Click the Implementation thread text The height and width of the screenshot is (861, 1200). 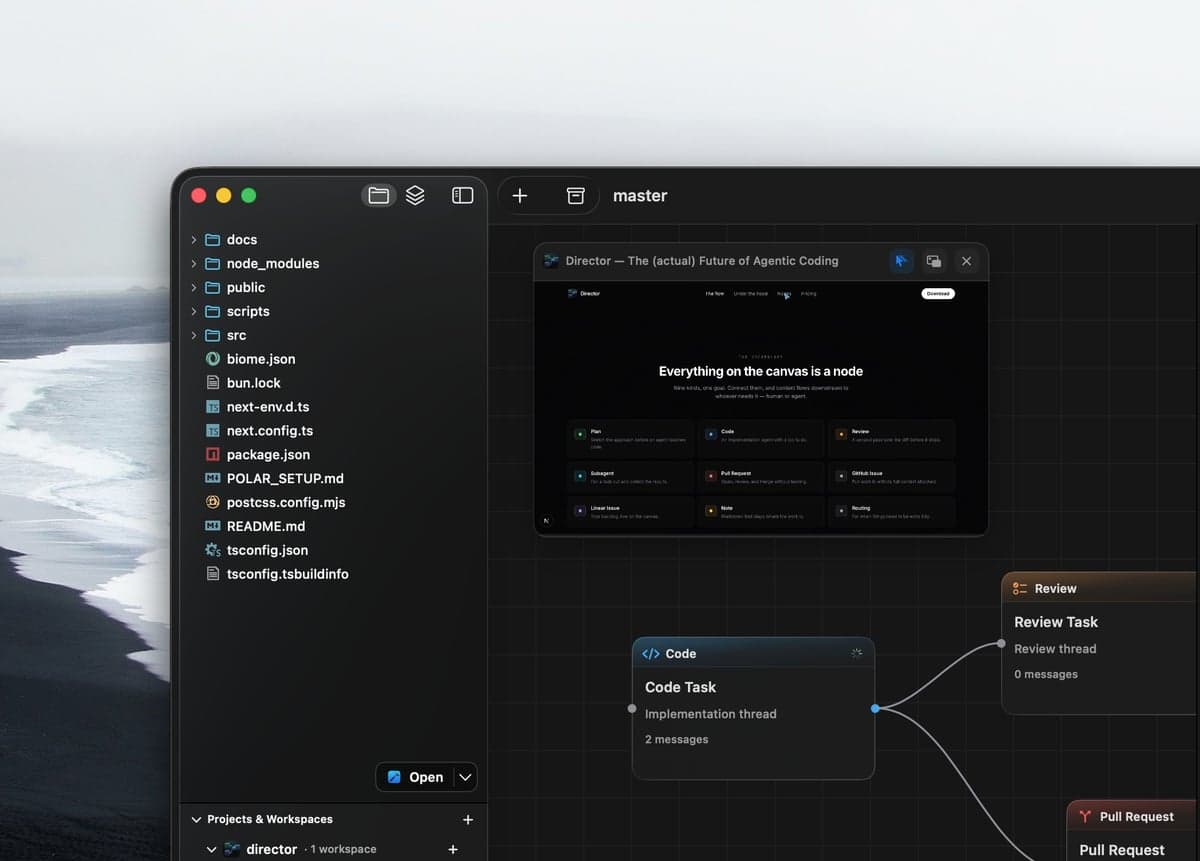click(711, 714)
